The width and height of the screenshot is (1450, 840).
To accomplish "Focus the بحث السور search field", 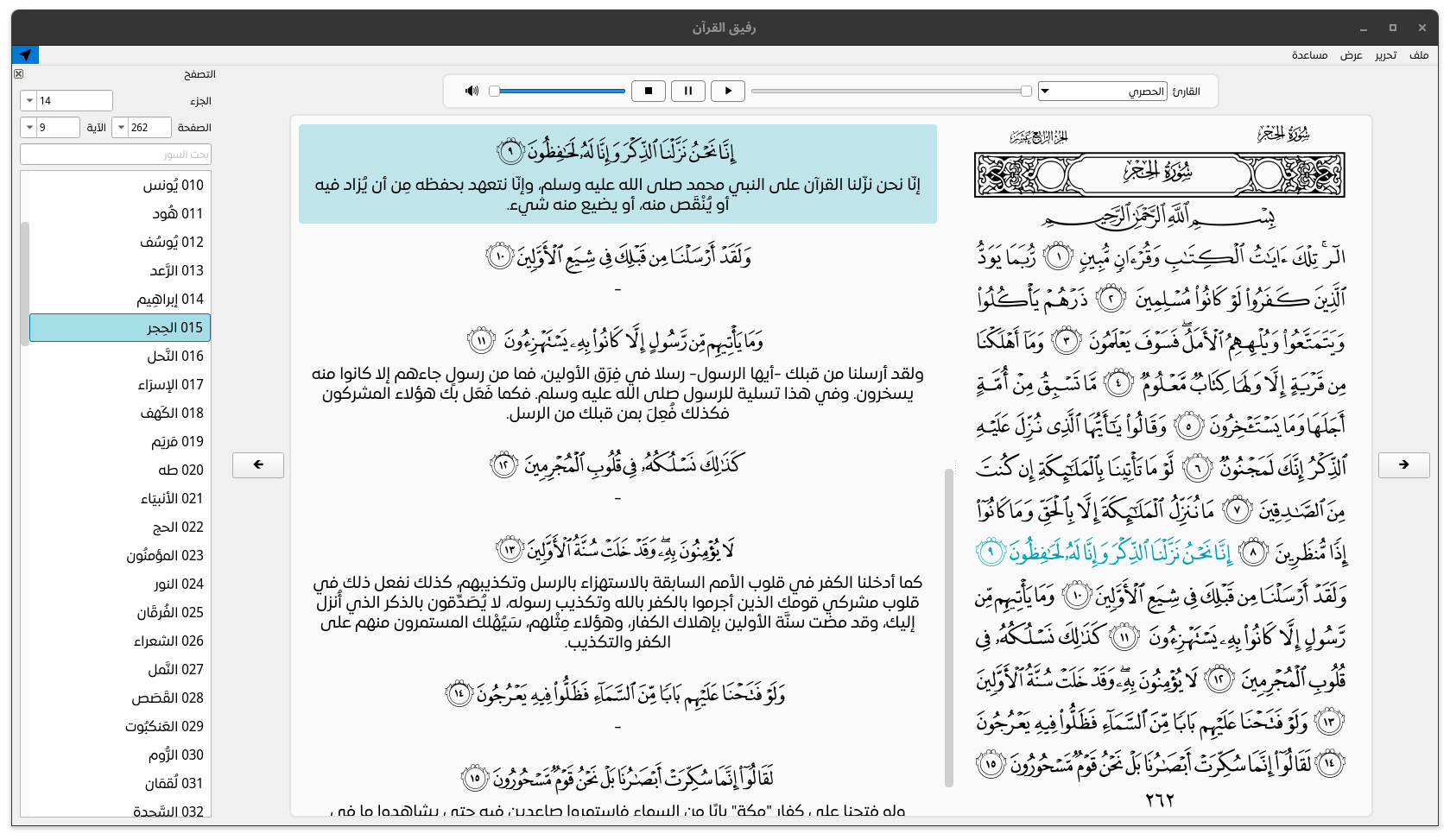I will [x=116, y=155].
